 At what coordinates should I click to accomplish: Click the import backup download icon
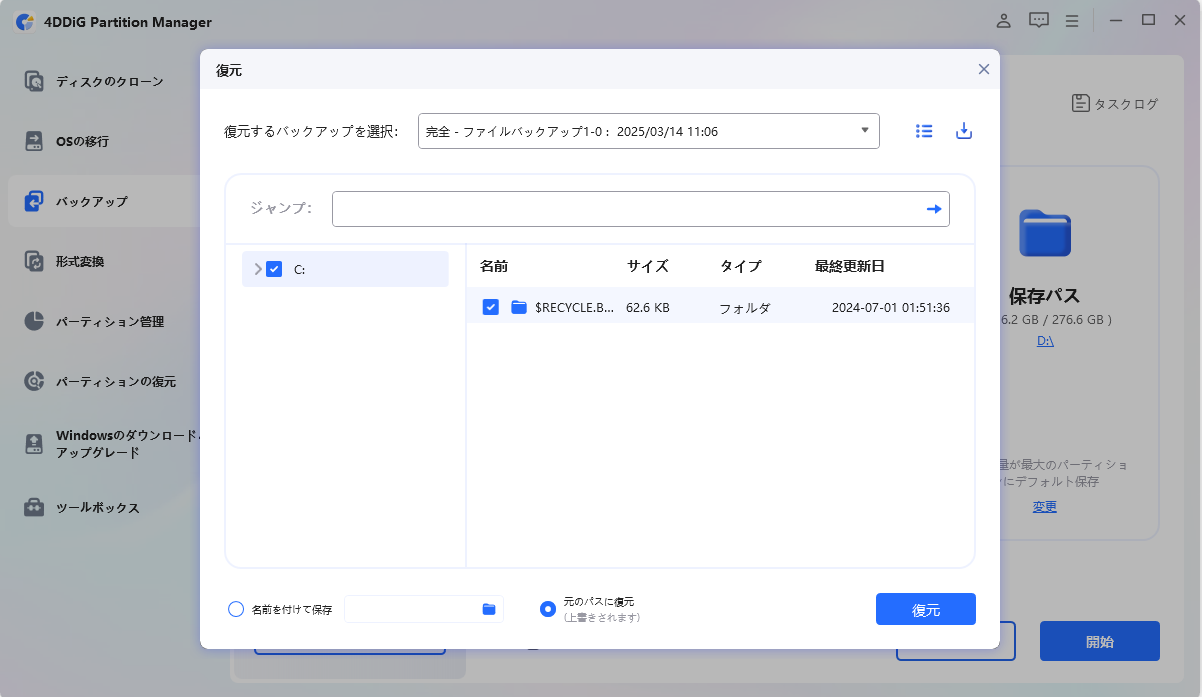pyautogui.click(x=964, y=131)
